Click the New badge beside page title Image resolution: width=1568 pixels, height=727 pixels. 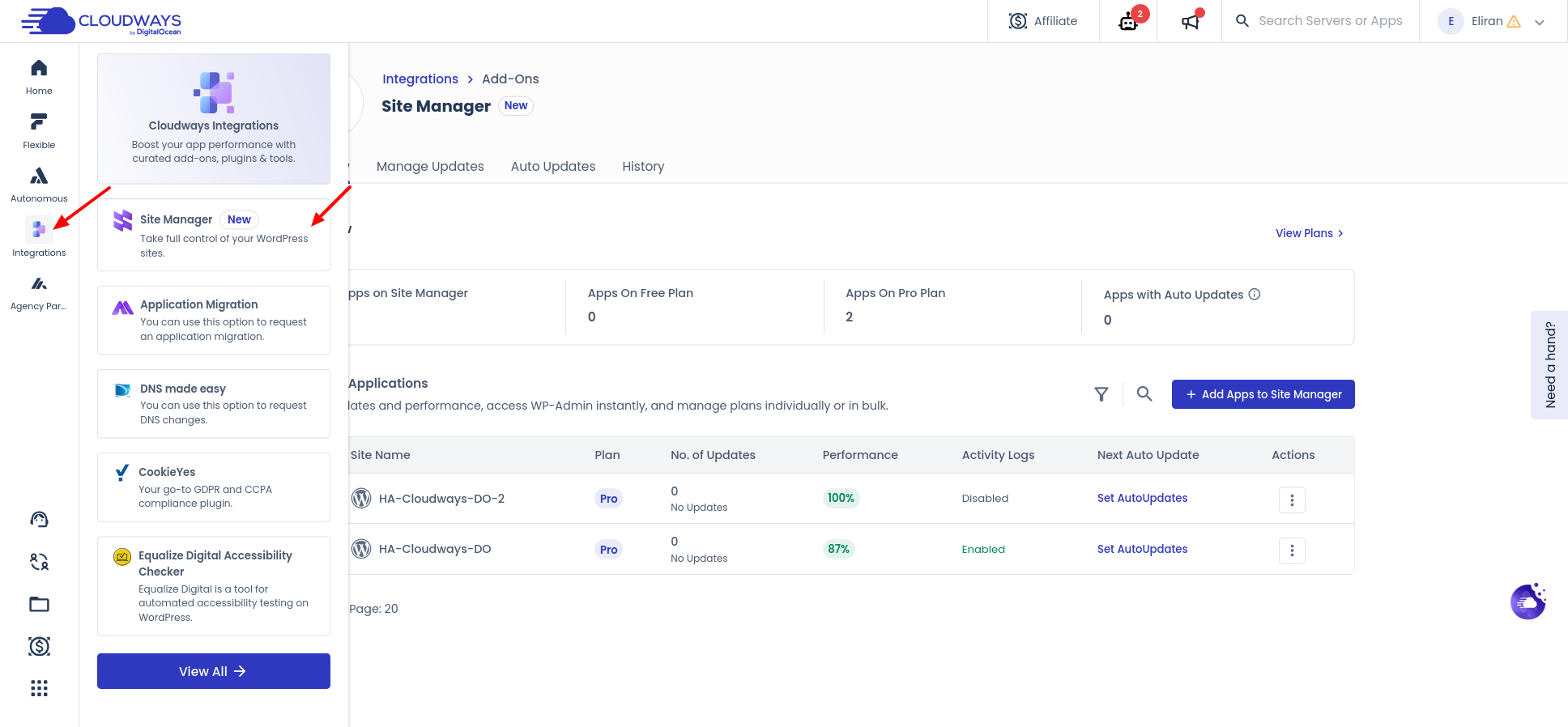516,105
